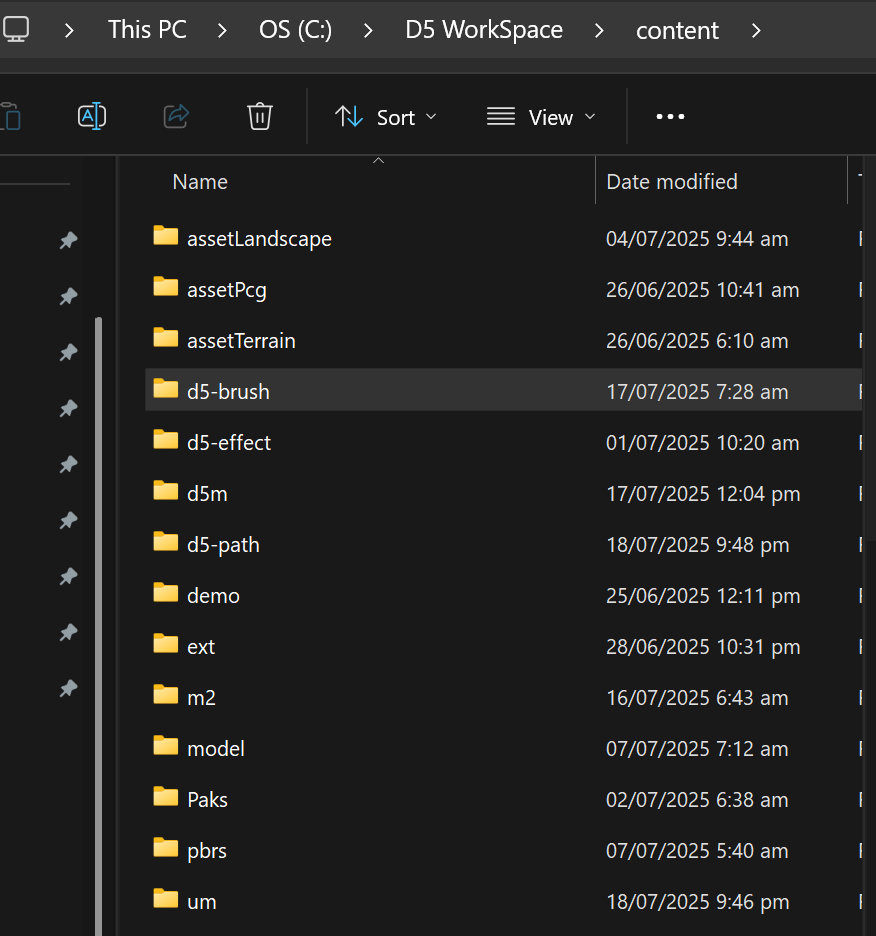Click the ext folder icon
Screen dimensions: 876x936
point(165,644)
